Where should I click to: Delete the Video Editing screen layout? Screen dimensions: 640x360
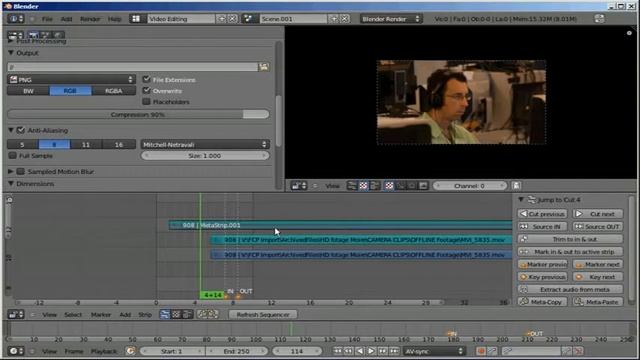[x=232, y=19]
